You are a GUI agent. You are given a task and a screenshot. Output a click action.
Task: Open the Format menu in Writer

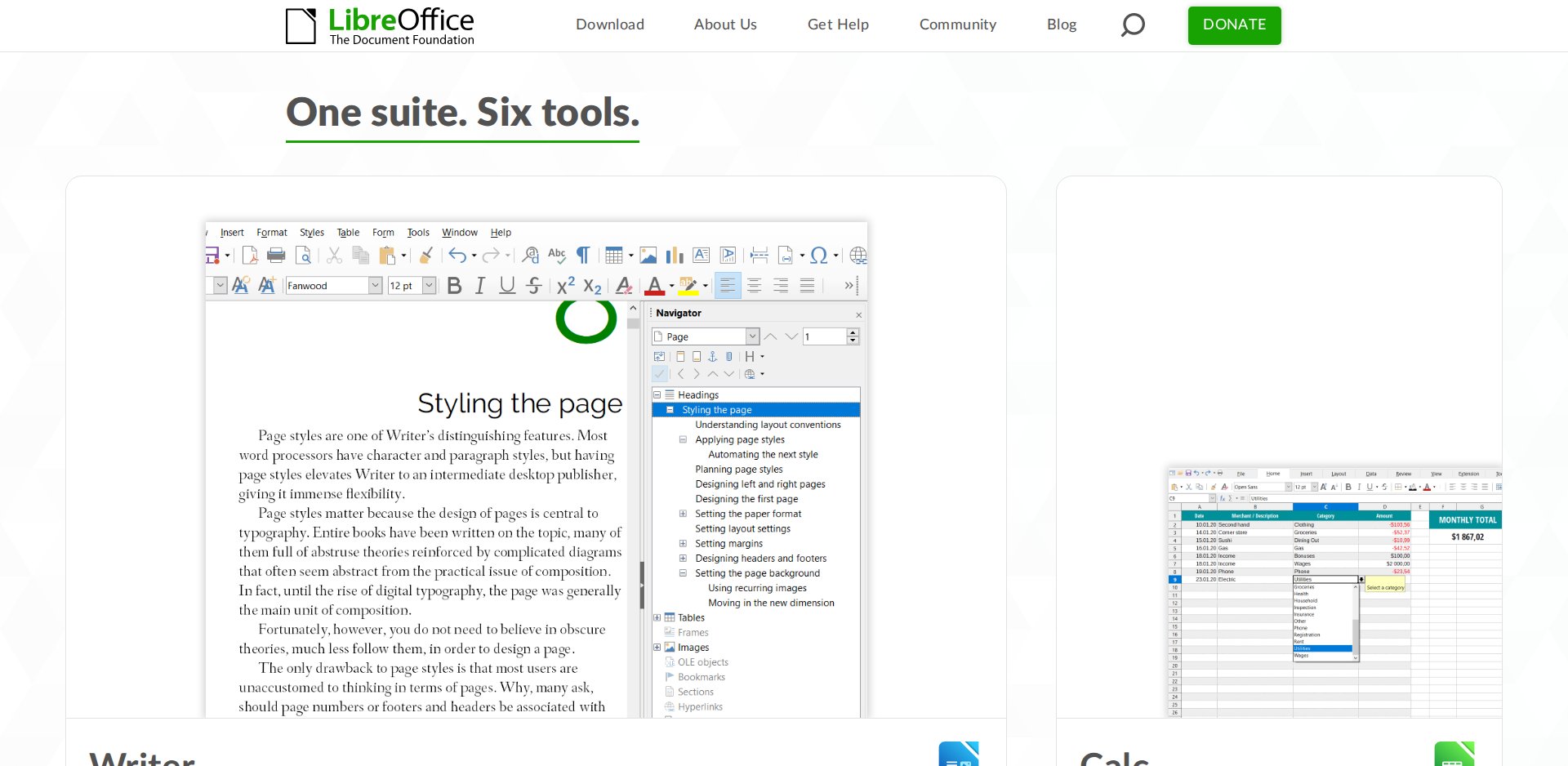[x=272, y=233]
